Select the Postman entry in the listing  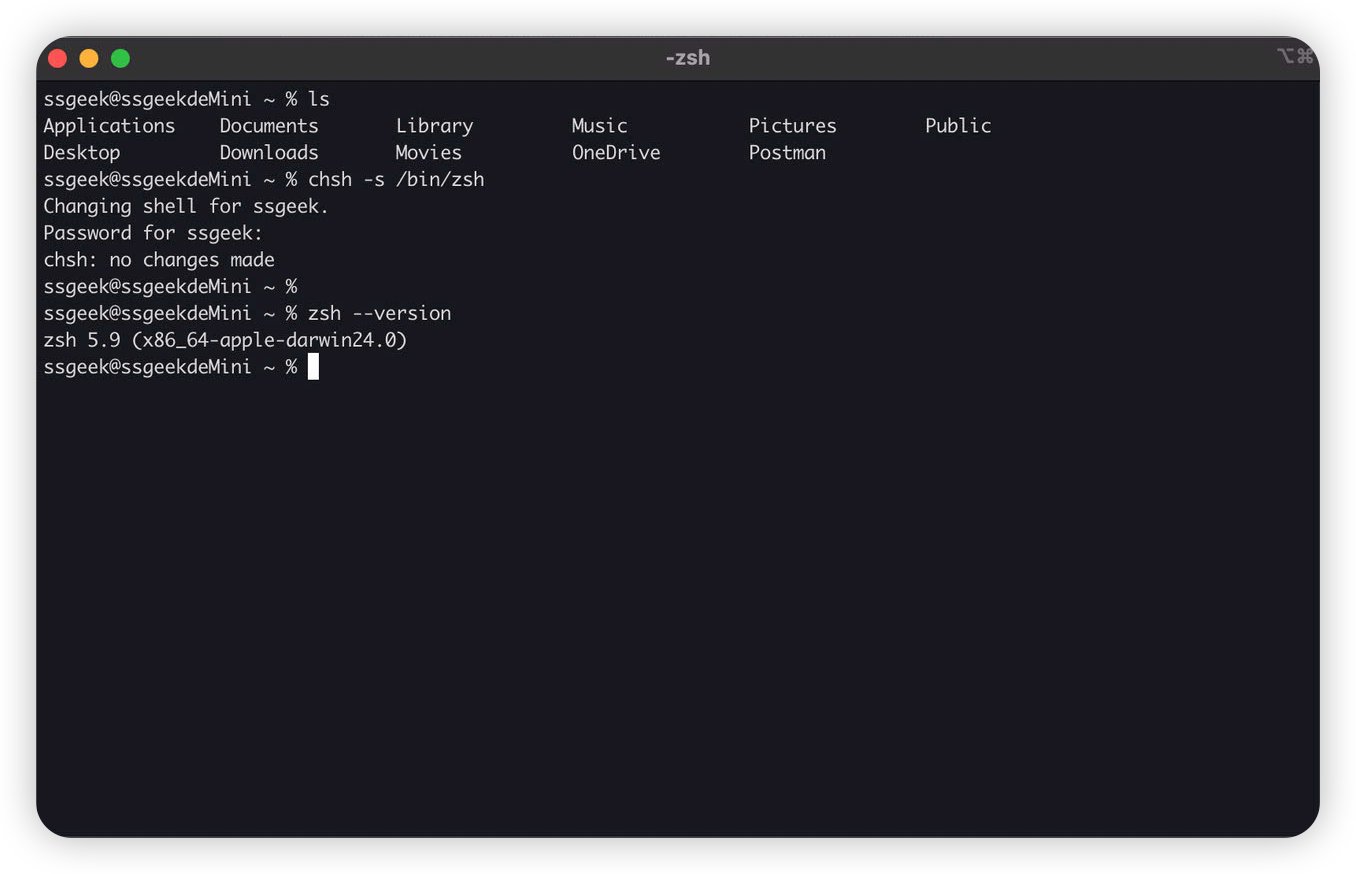pyautogui.click(x=787, y=153)
